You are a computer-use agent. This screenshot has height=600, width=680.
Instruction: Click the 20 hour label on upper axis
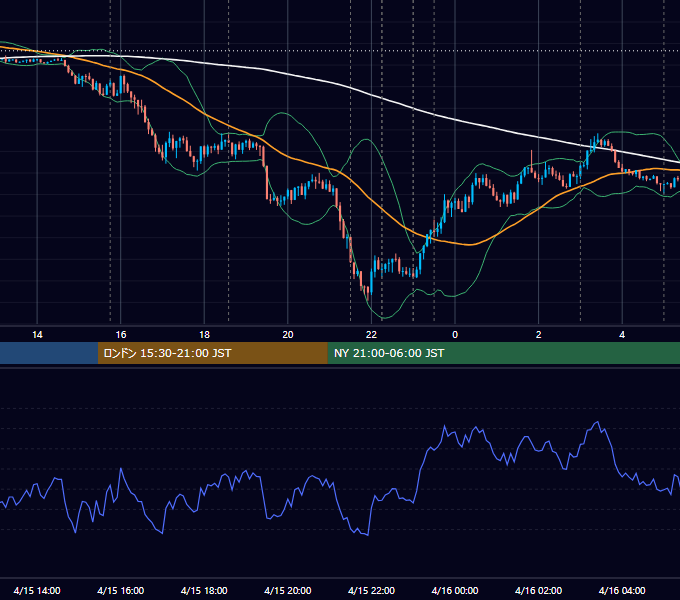[288, 335]
